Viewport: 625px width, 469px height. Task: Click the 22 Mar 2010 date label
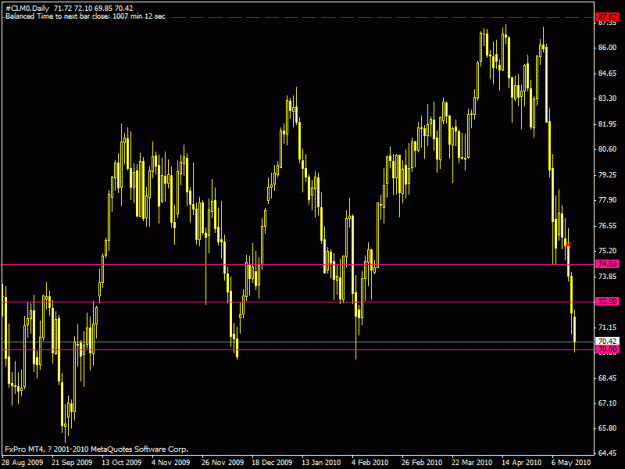[x=472, y=462]
